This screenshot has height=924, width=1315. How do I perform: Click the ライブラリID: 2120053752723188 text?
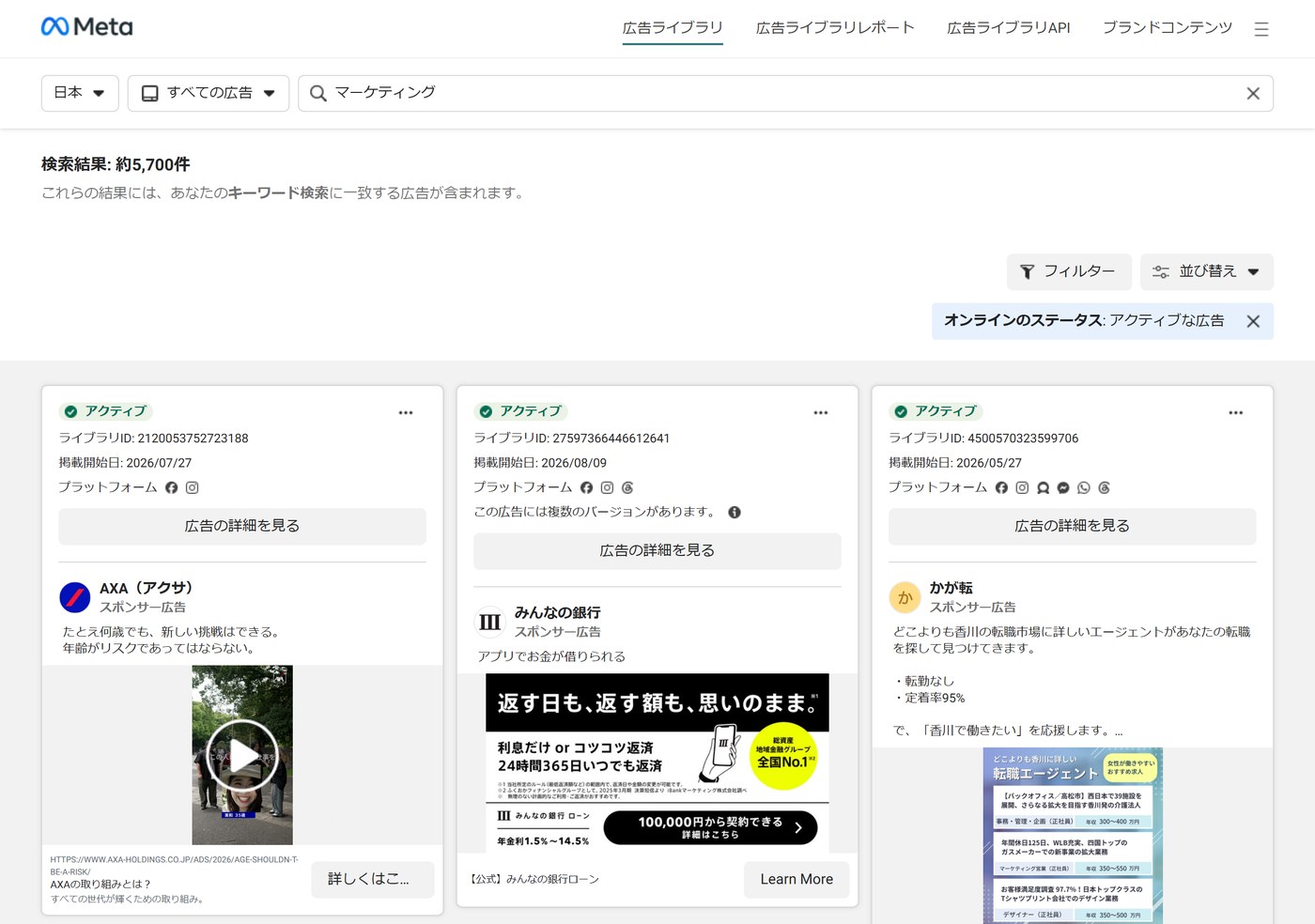[154, 439]
